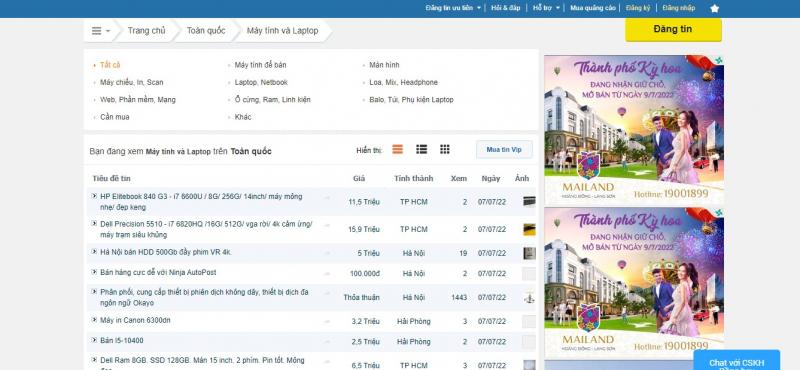Filter by Laptop, Netbook category
Screen dimensions: 800x370
(x=261, y=82)
